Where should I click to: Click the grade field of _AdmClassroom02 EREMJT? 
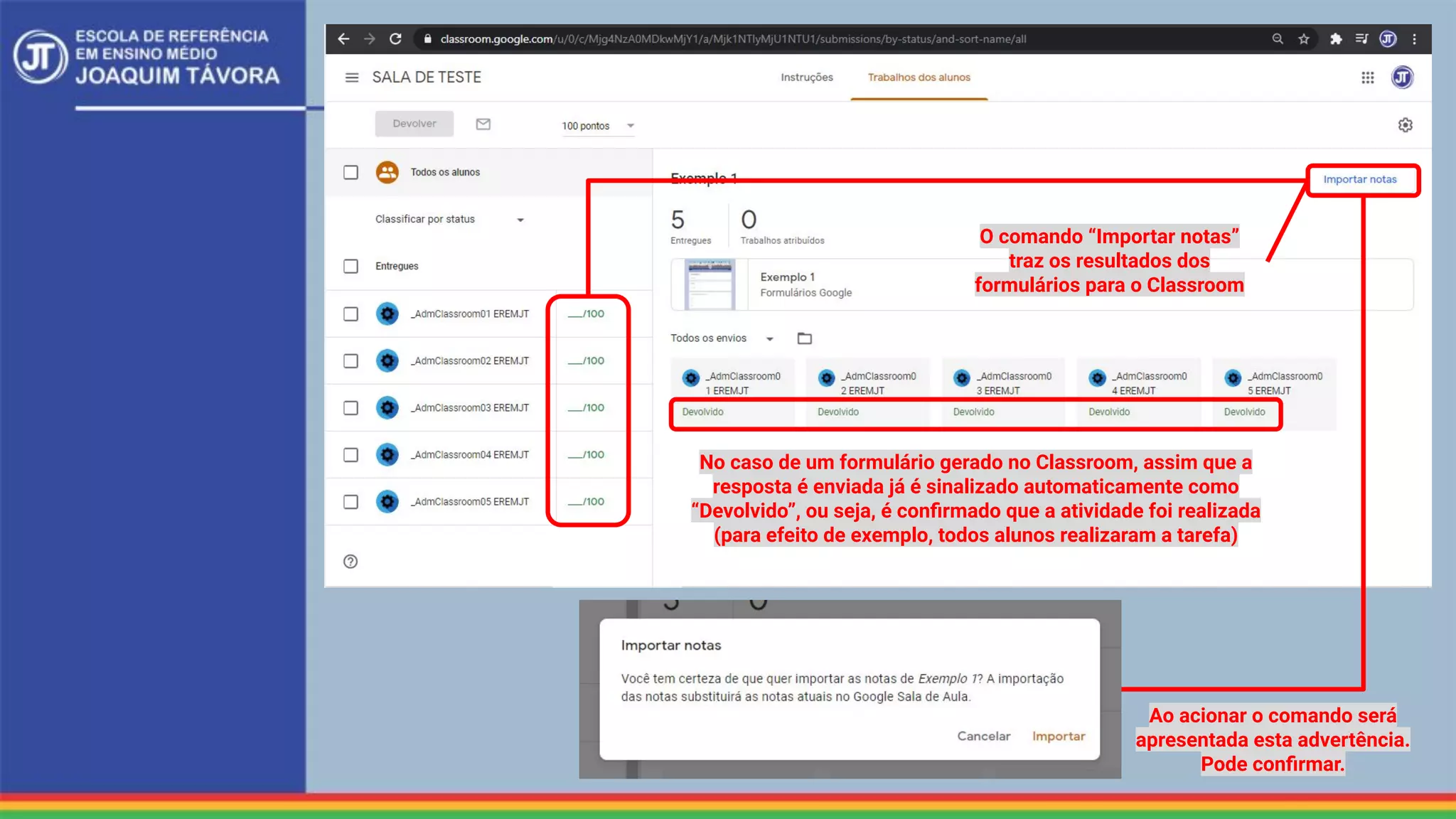coord(587,361)
